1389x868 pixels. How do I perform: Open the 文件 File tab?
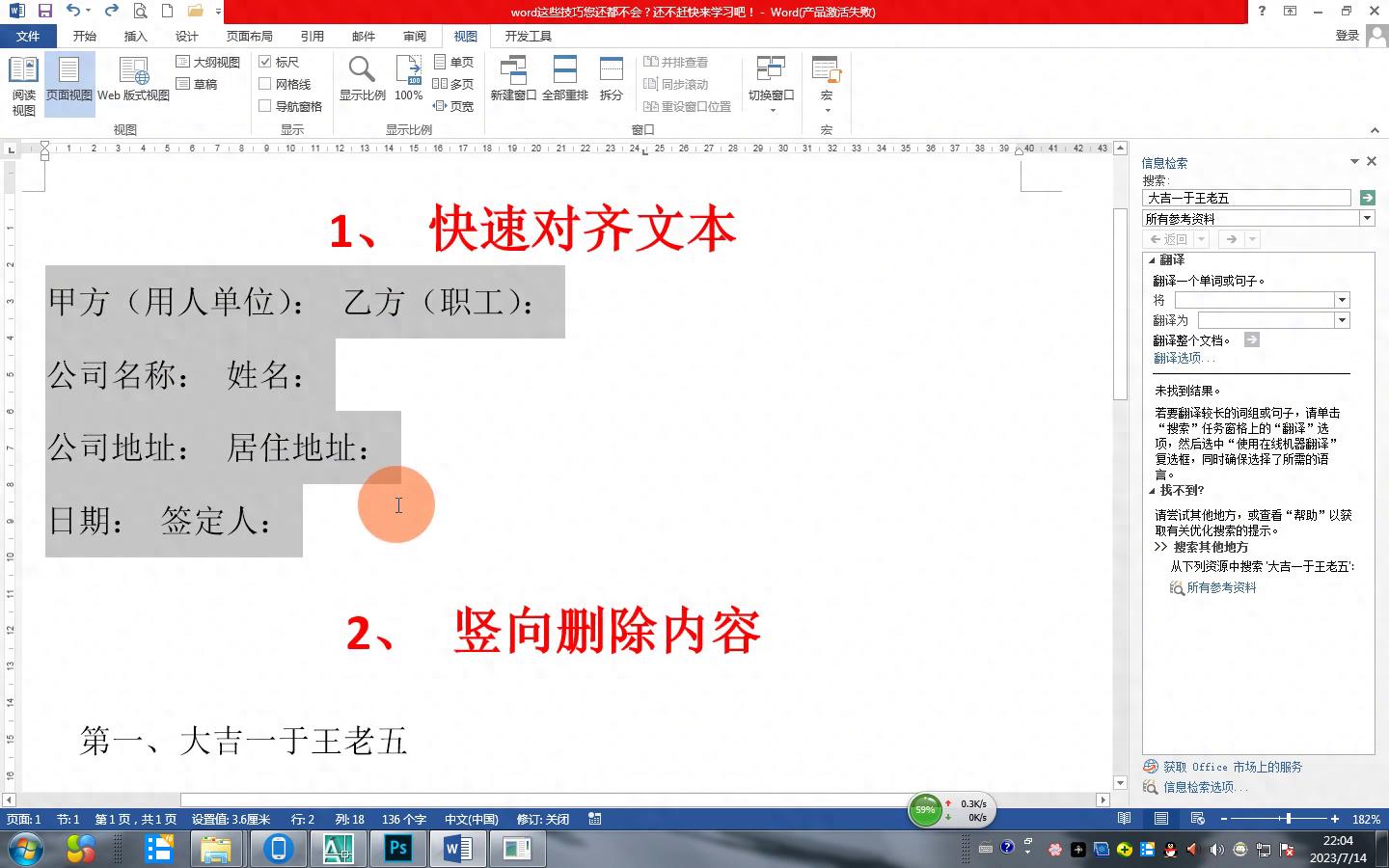[28, 36]
